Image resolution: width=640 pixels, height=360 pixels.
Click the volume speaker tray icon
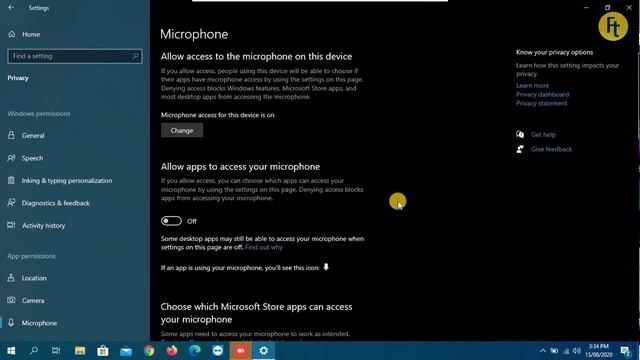tap(577, 351)
